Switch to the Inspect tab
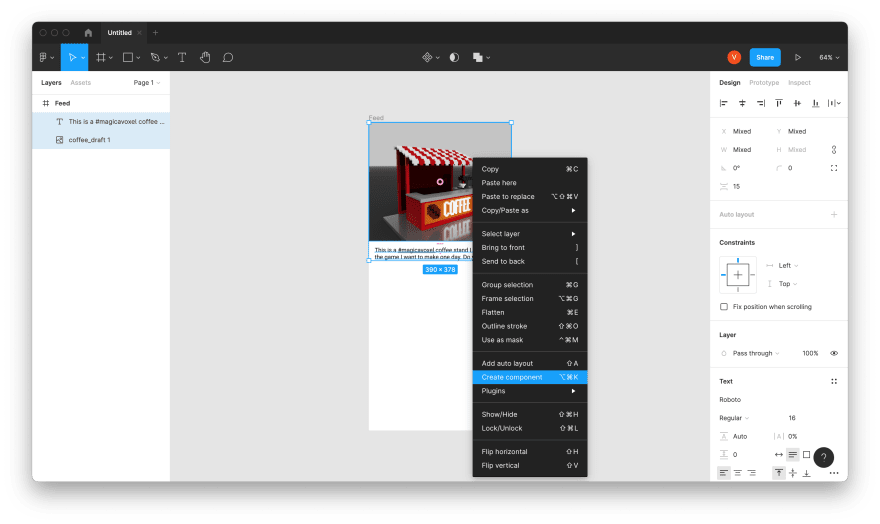Viewport: 880px width, 524px height. point(799,82)
